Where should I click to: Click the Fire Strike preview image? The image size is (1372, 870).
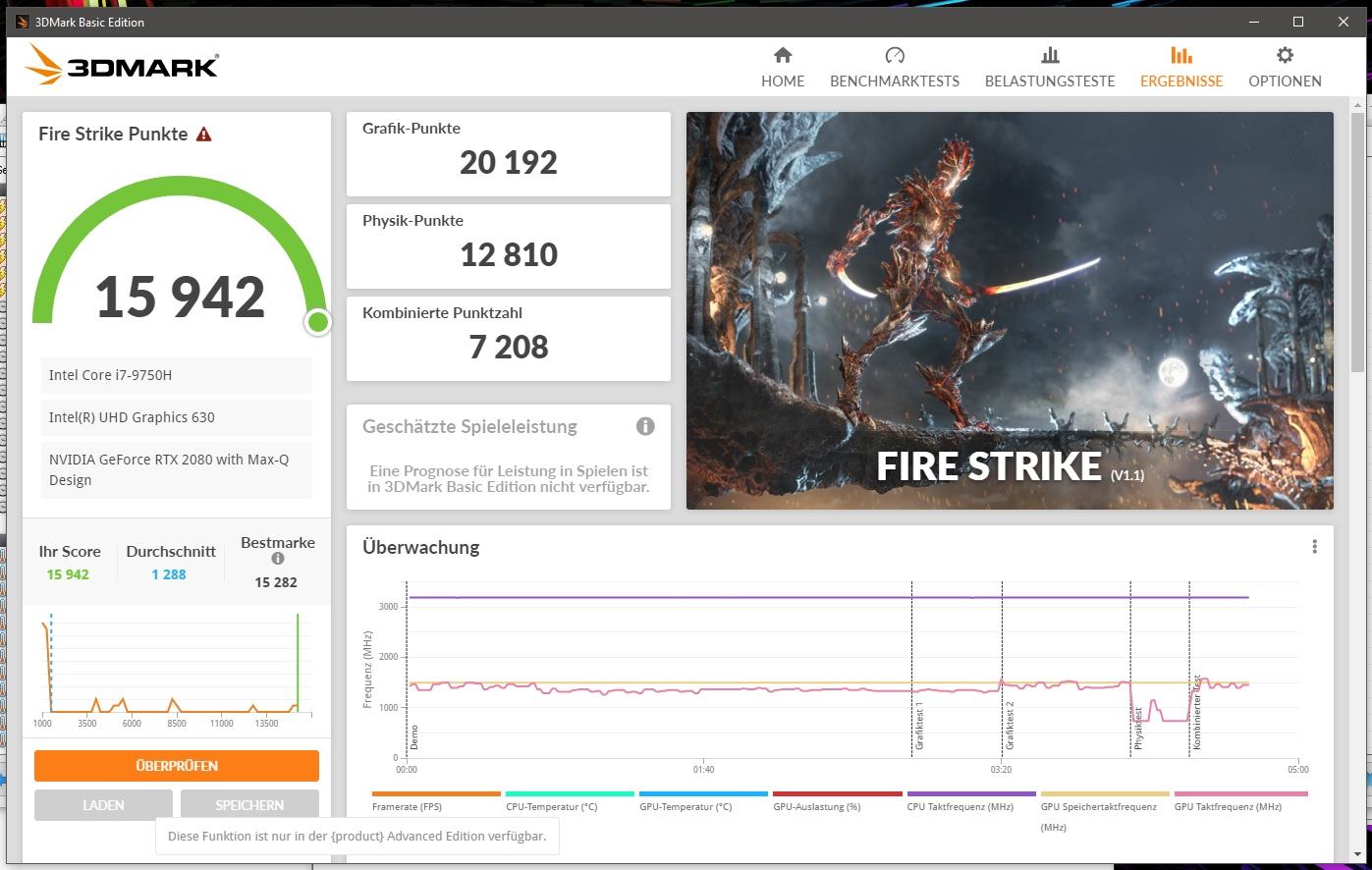point(1010,310)
